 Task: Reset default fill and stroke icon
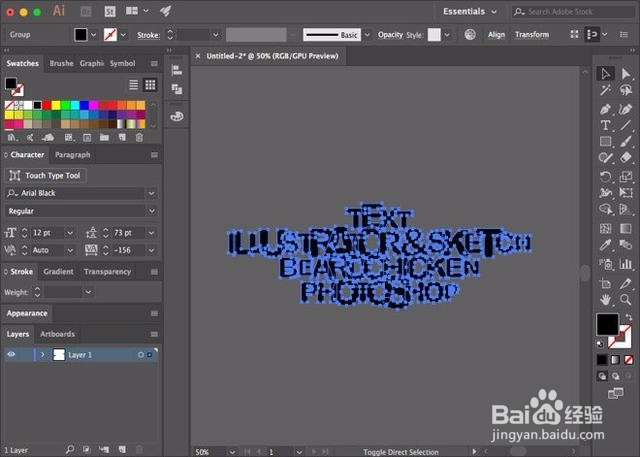click(600, 344)
